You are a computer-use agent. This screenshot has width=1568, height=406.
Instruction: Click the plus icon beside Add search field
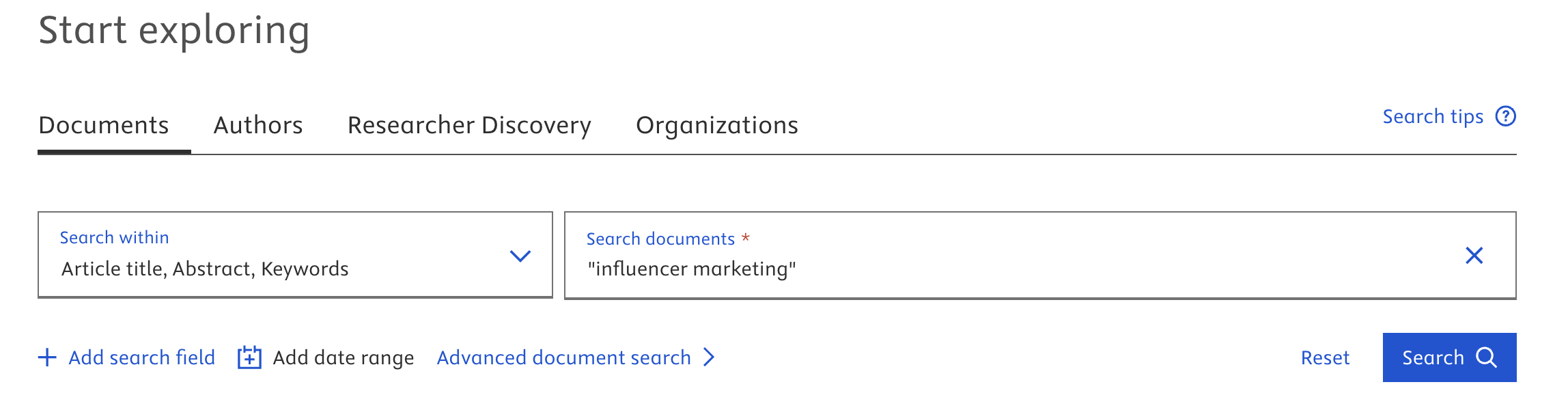[47, 357]
